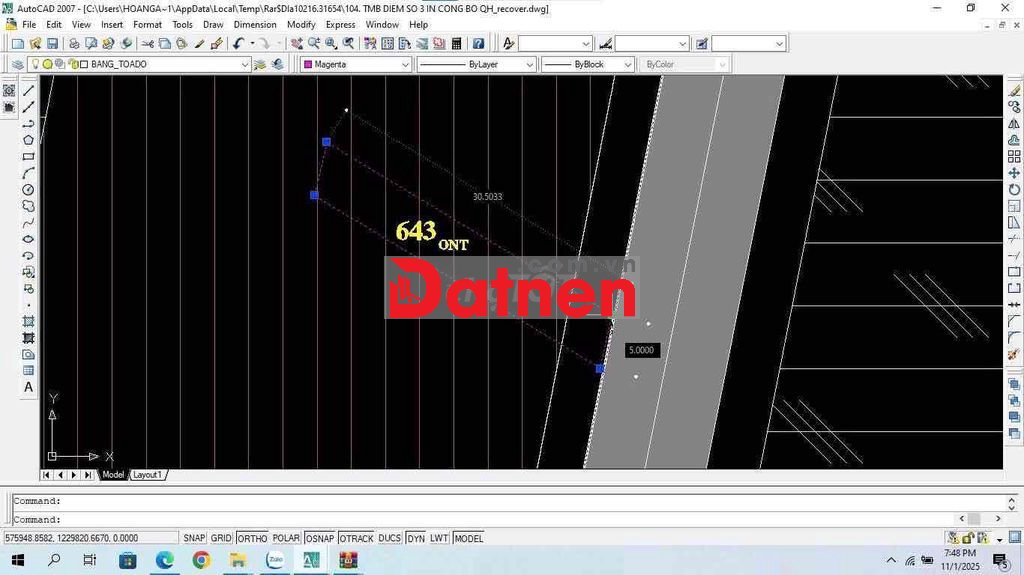Image resolution: width=1024 pixels, height=575 pixels.
Task: Click the Save icon in toolbar
Action: coord(51,44)
